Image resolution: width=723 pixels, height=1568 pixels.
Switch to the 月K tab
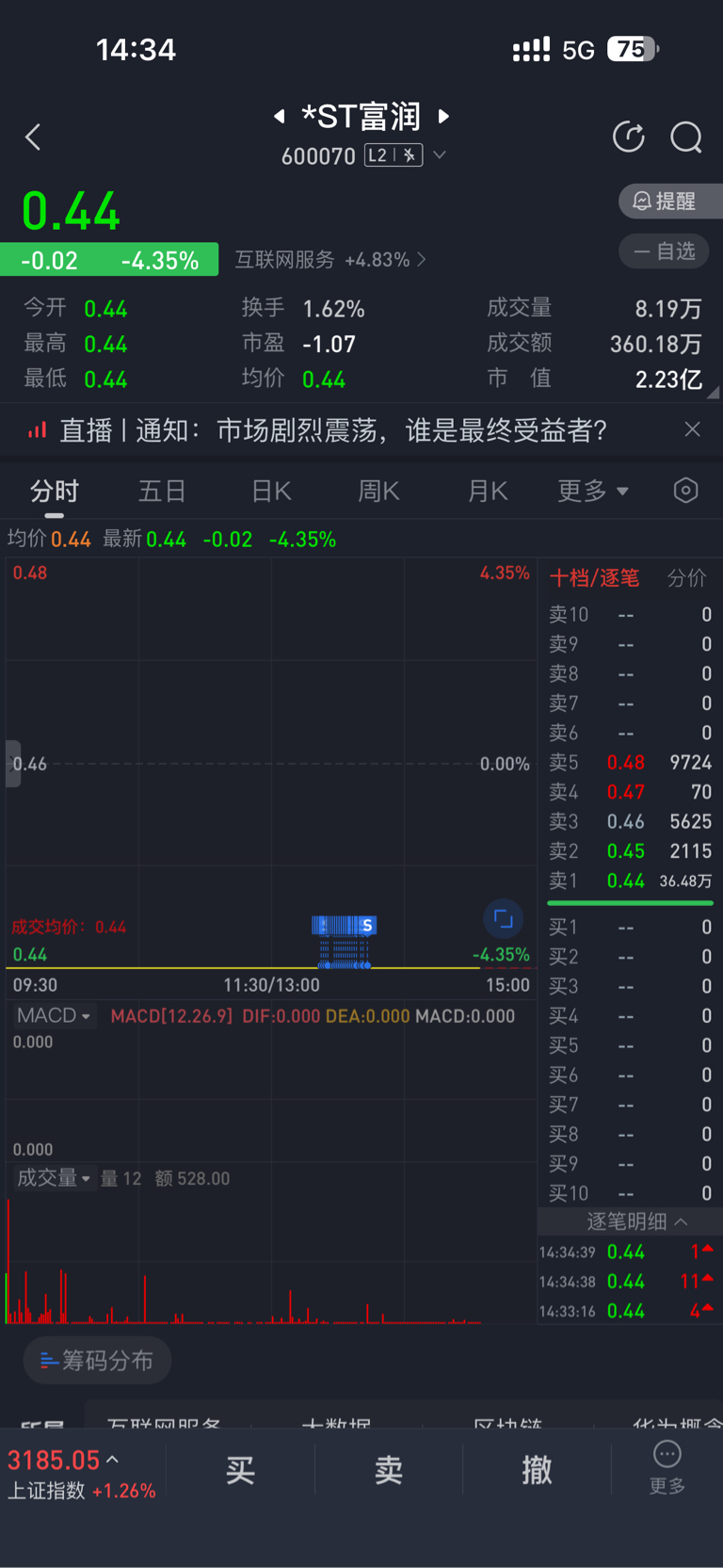point(488,491)
